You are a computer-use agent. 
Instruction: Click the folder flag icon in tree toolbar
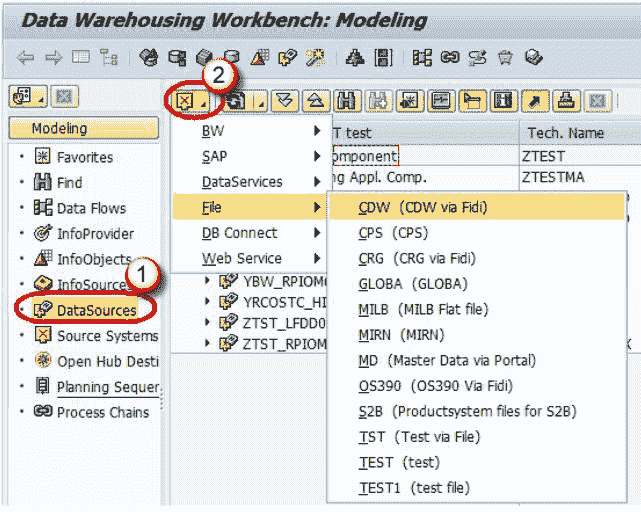[472, 101]
